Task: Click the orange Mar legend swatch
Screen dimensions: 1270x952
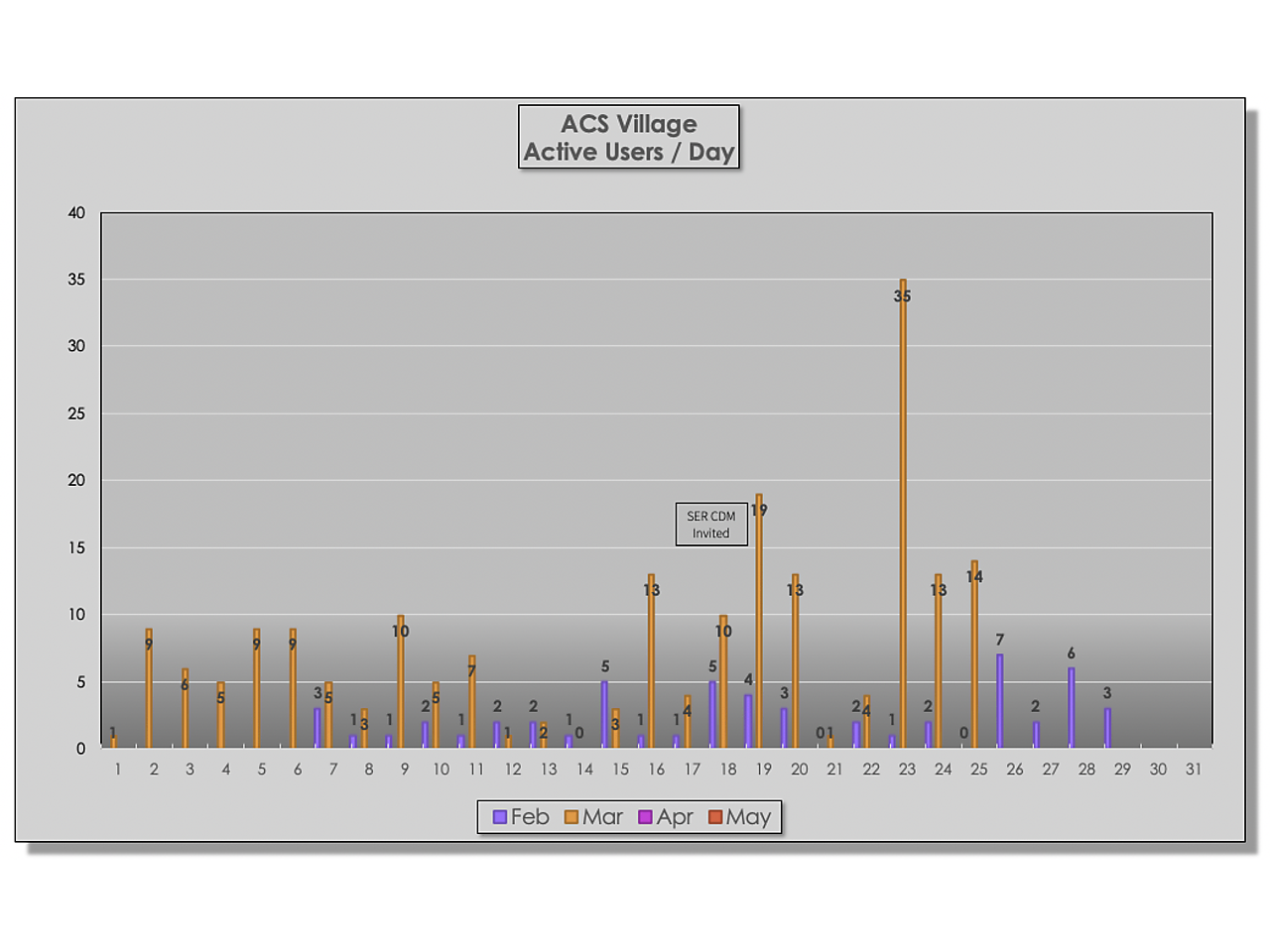Action: [x=571, y=817]
